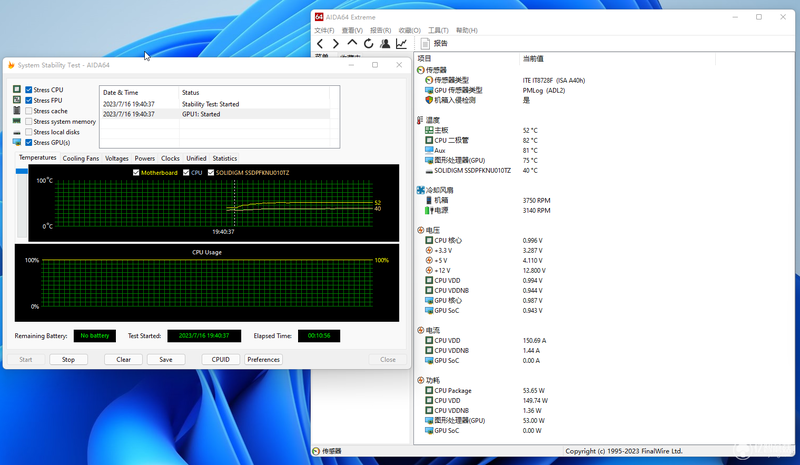800x465 pixels.
Task: Click the +12 V voltage row icon
Action: pyautogui.click(x=429, y=271)
